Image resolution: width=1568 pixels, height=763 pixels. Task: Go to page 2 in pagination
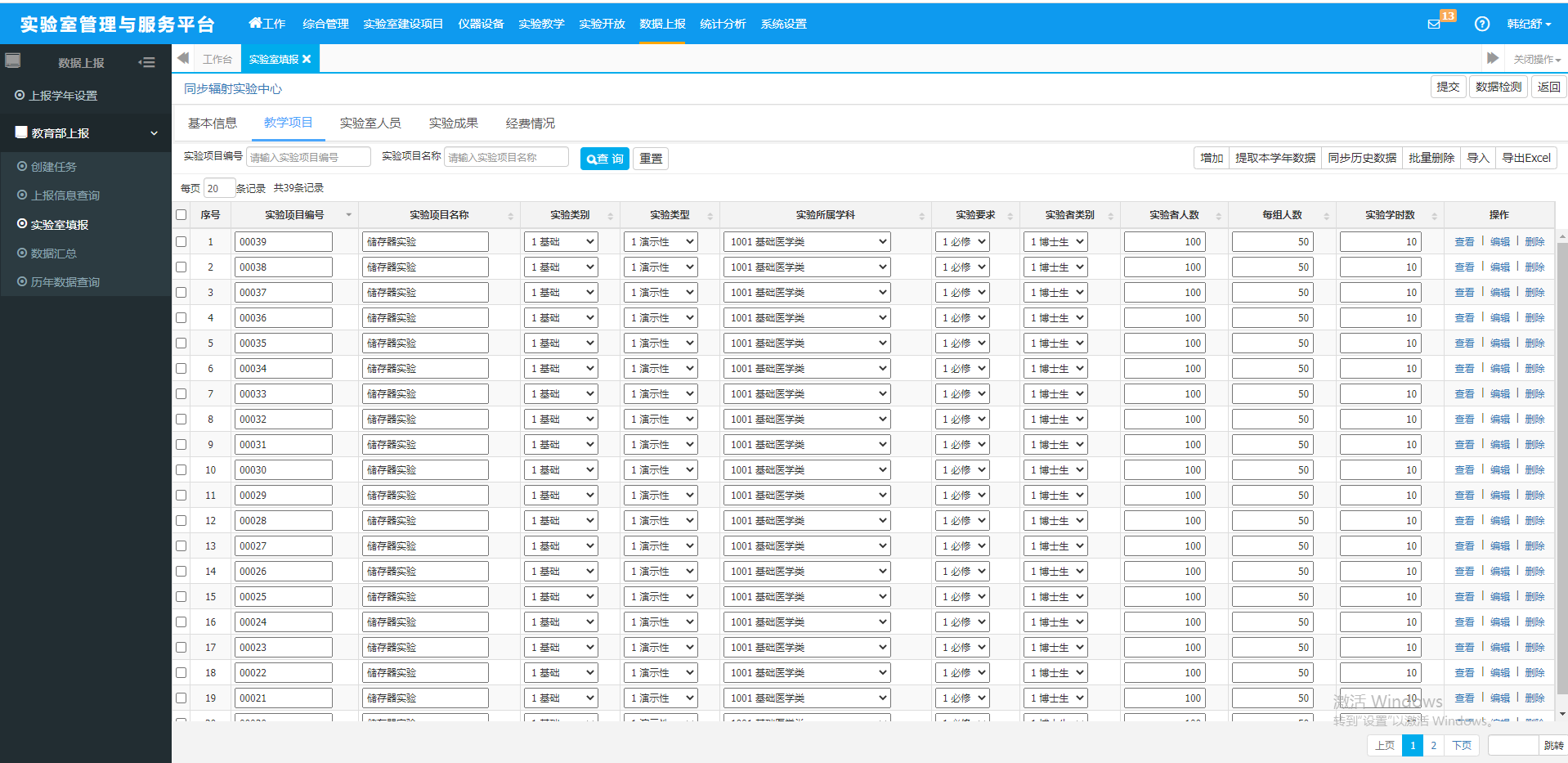coord(1433,745)
